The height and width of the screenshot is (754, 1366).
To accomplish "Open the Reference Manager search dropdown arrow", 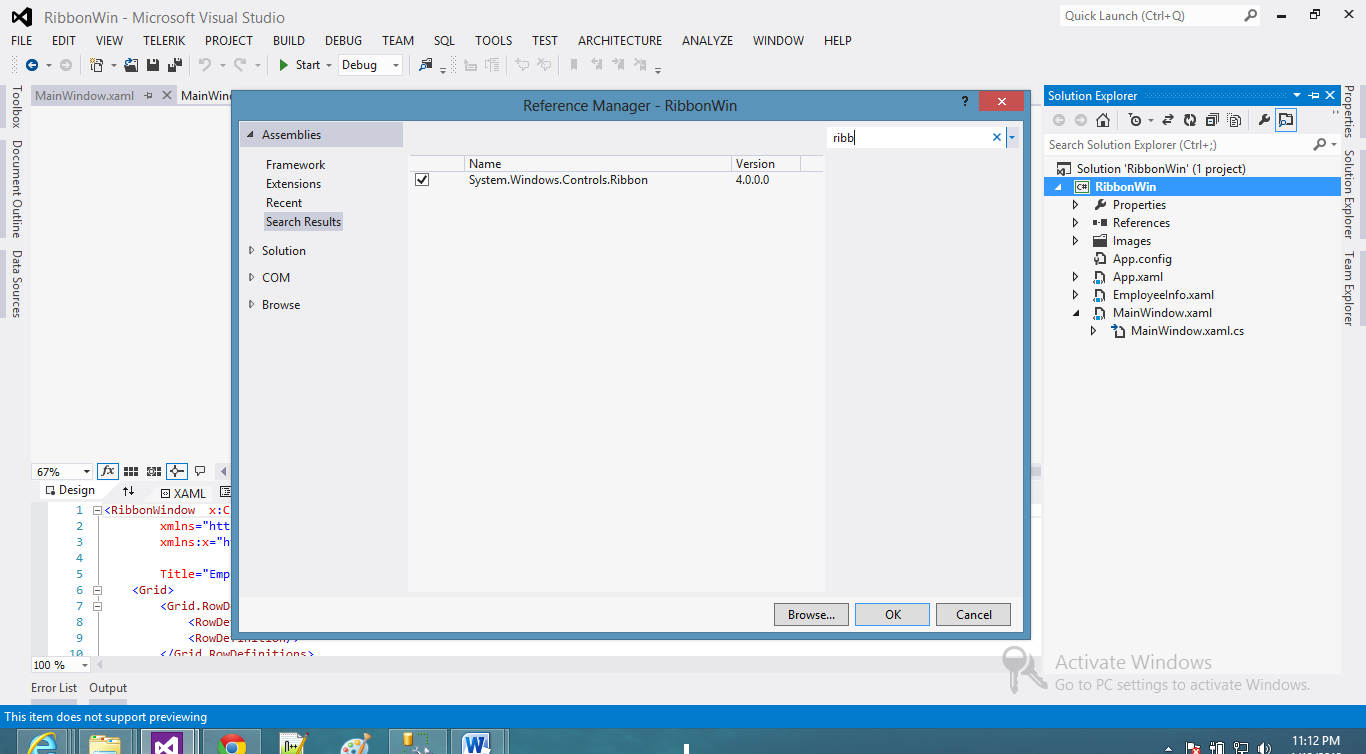I will (x=1012, y=138).
